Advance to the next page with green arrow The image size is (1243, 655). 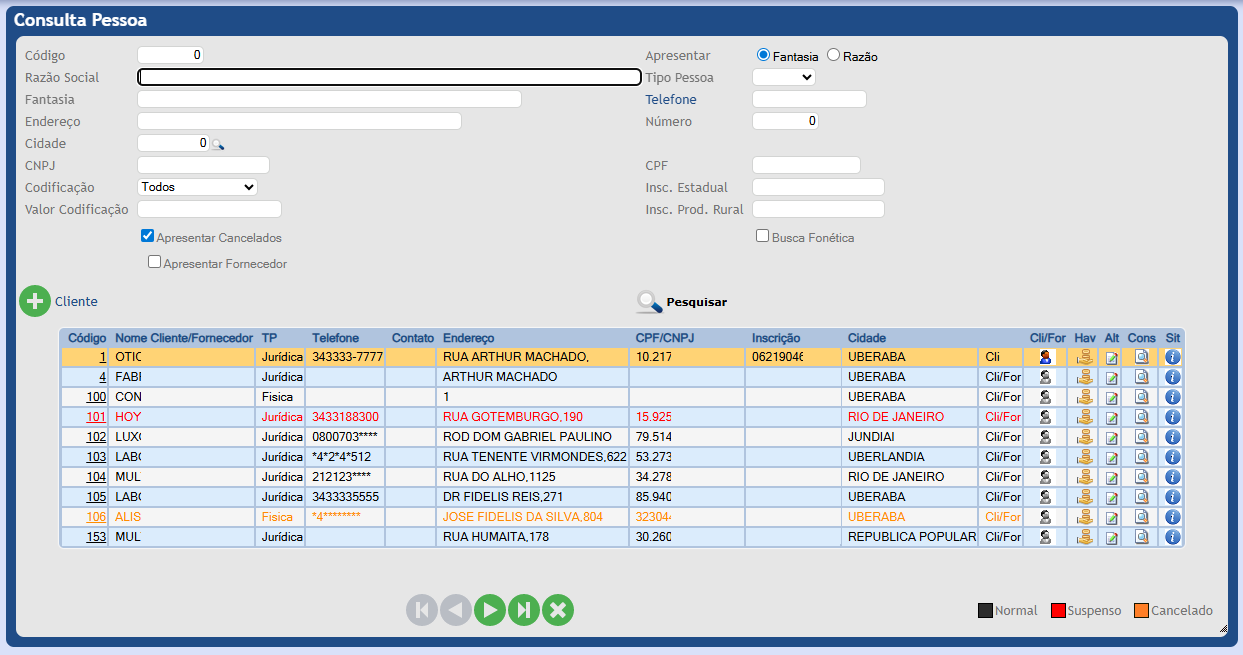click(x=489, y=609)
